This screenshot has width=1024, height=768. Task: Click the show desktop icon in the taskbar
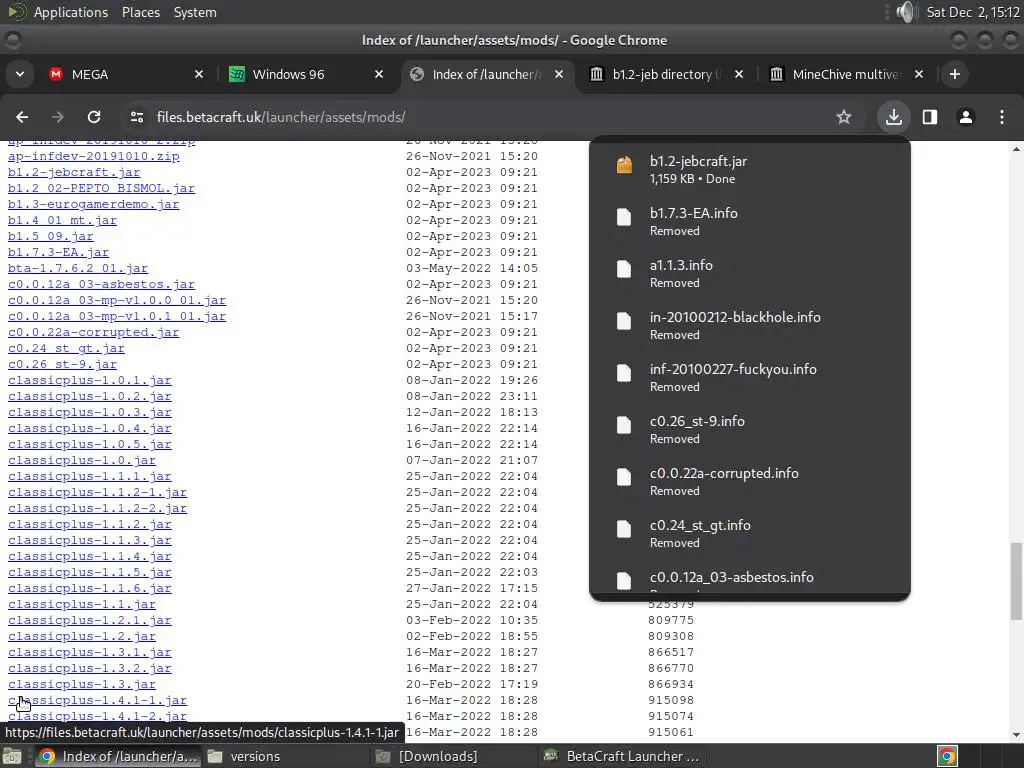pyautogui.click(x=12, y=756)
